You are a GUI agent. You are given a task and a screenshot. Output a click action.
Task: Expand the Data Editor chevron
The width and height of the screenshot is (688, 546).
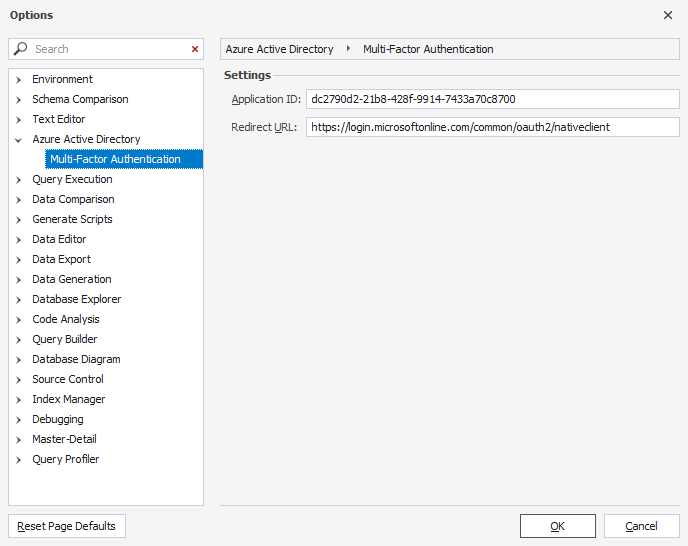click(x=18, y=240)
